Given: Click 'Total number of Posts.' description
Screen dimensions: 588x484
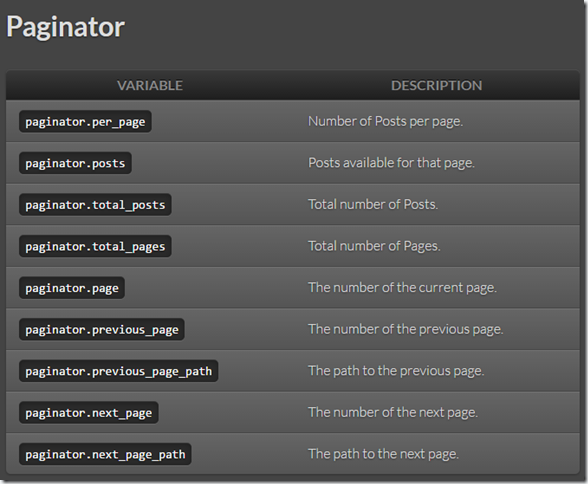Looking at the screenshot, I should (373, 205).
